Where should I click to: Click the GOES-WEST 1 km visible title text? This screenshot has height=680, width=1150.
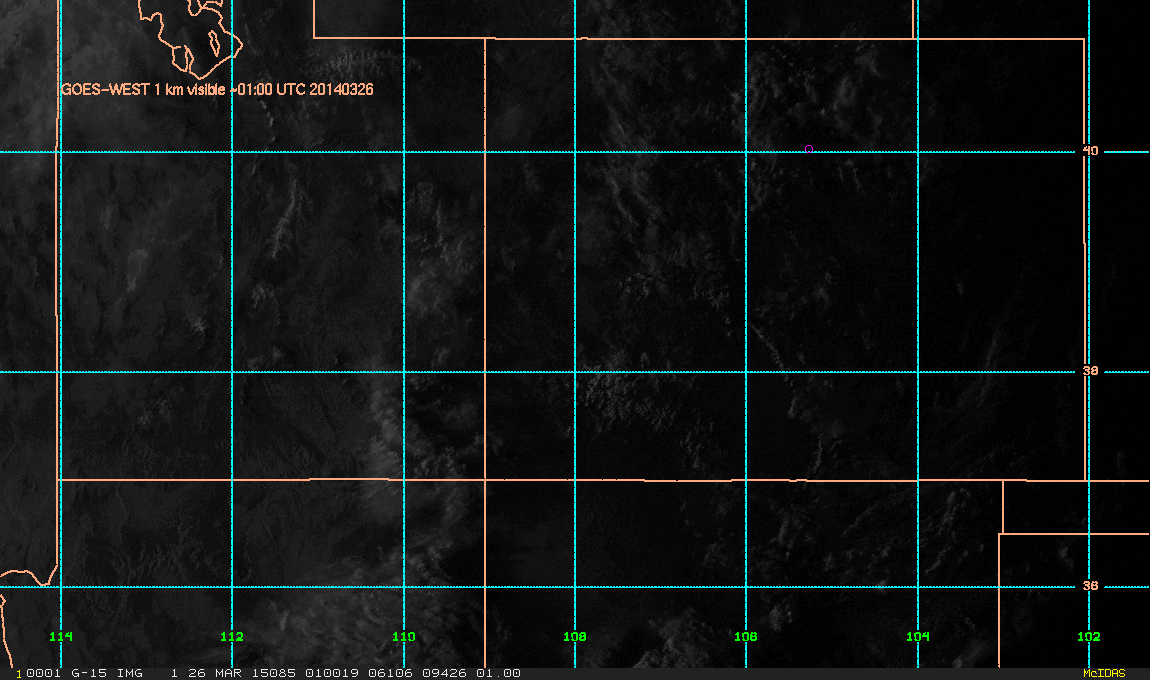pyautogui.click(x=217, y=89)
